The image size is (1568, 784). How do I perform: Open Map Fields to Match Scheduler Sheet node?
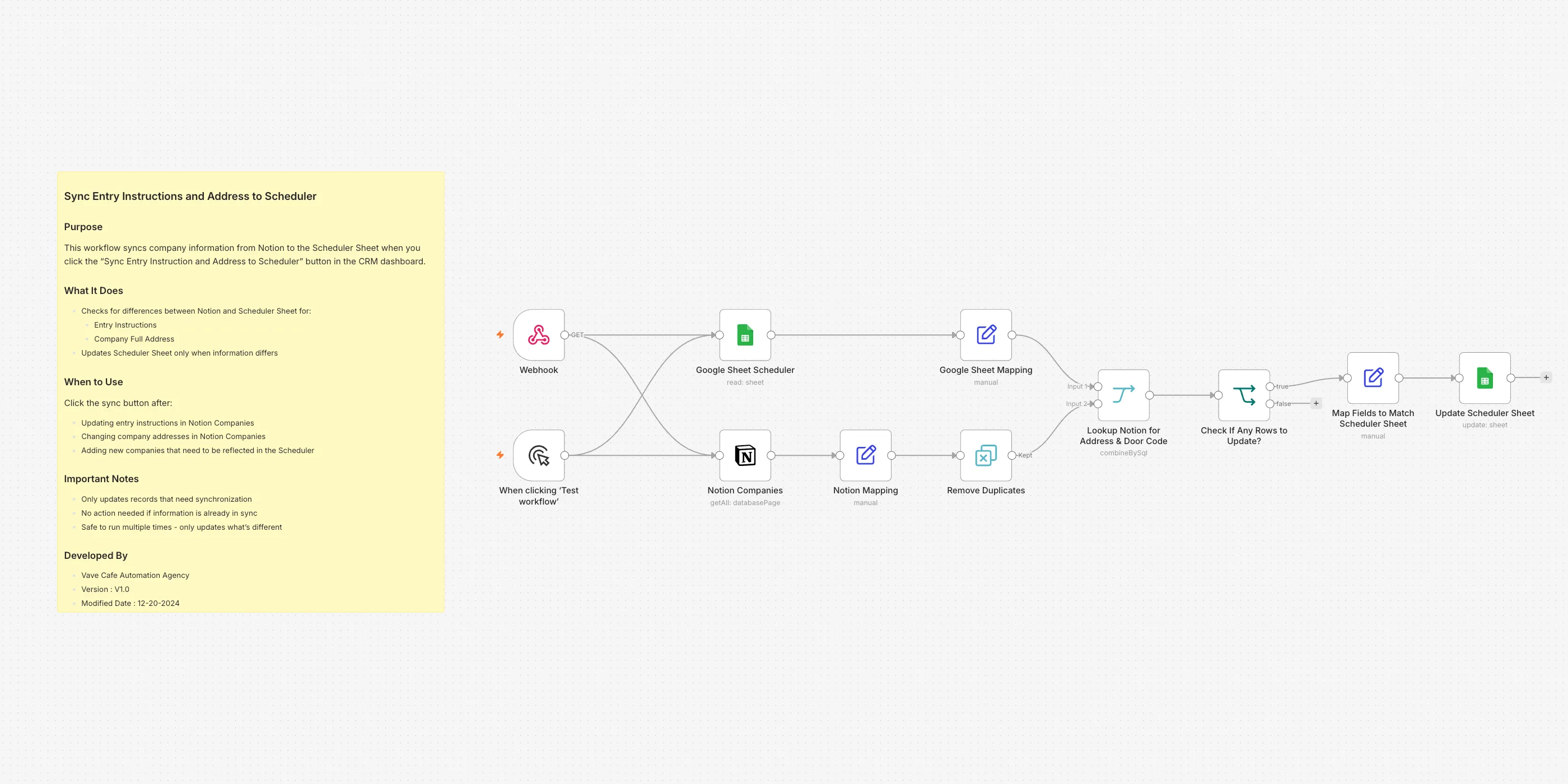(x=1373, y=378)
